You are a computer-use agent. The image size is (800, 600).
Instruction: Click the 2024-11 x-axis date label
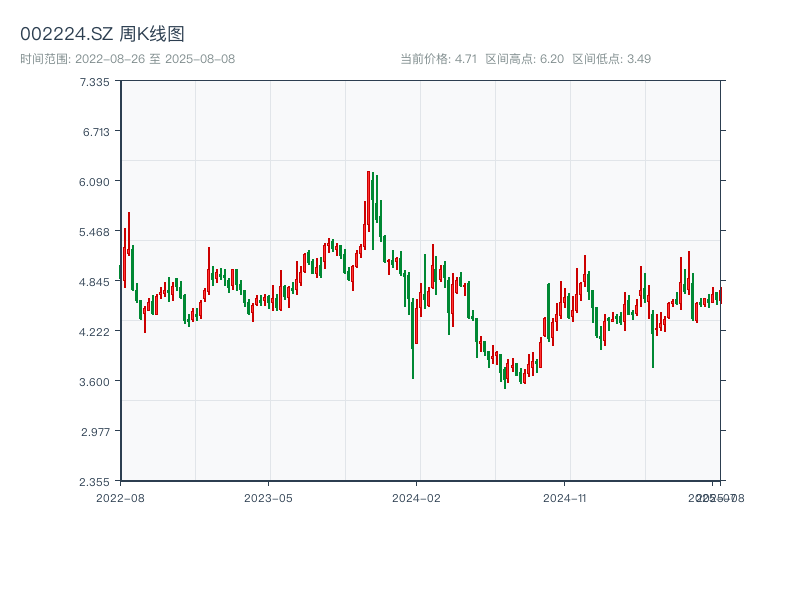coord(564,497)
